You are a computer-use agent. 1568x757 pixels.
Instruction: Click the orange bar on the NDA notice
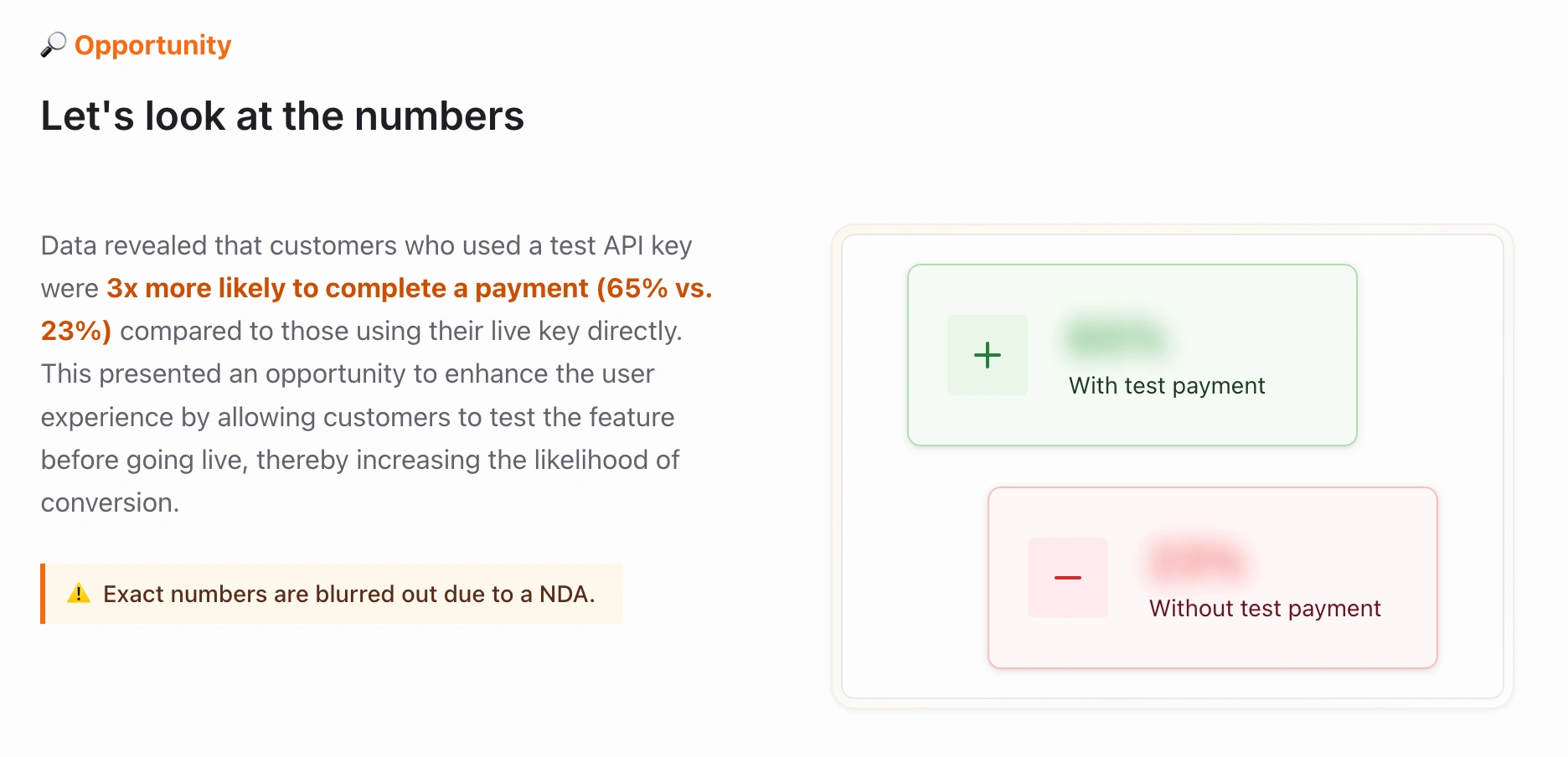[x=43, y=594]
